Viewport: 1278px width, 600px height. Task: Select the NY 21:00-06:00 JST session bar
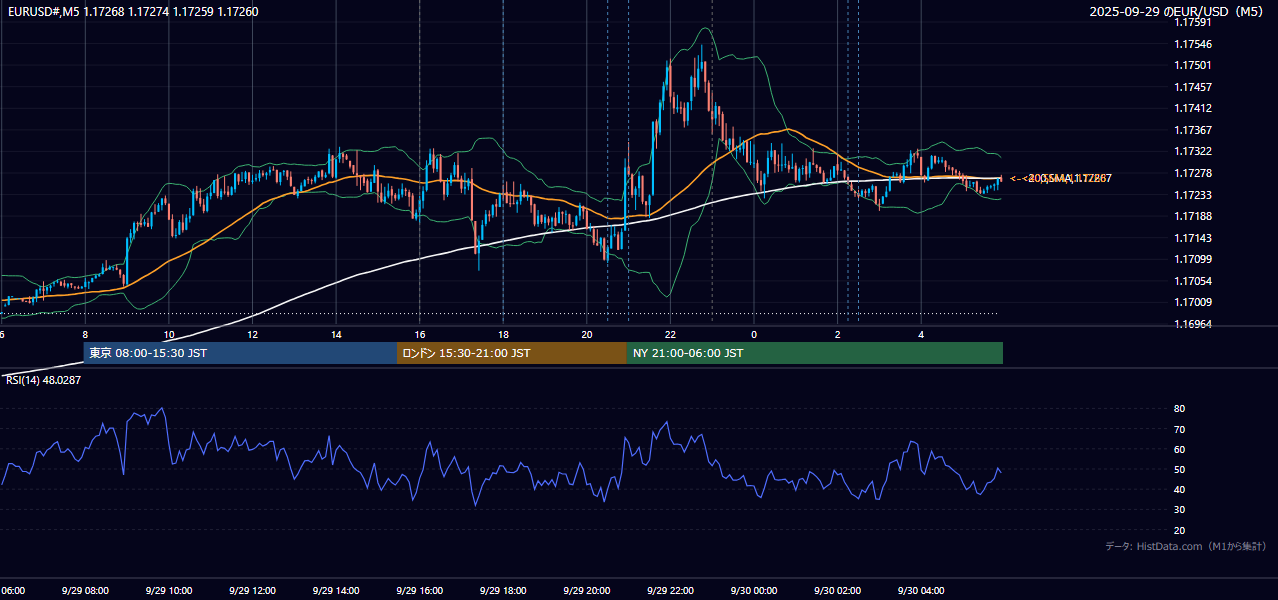tap(815, 353)
